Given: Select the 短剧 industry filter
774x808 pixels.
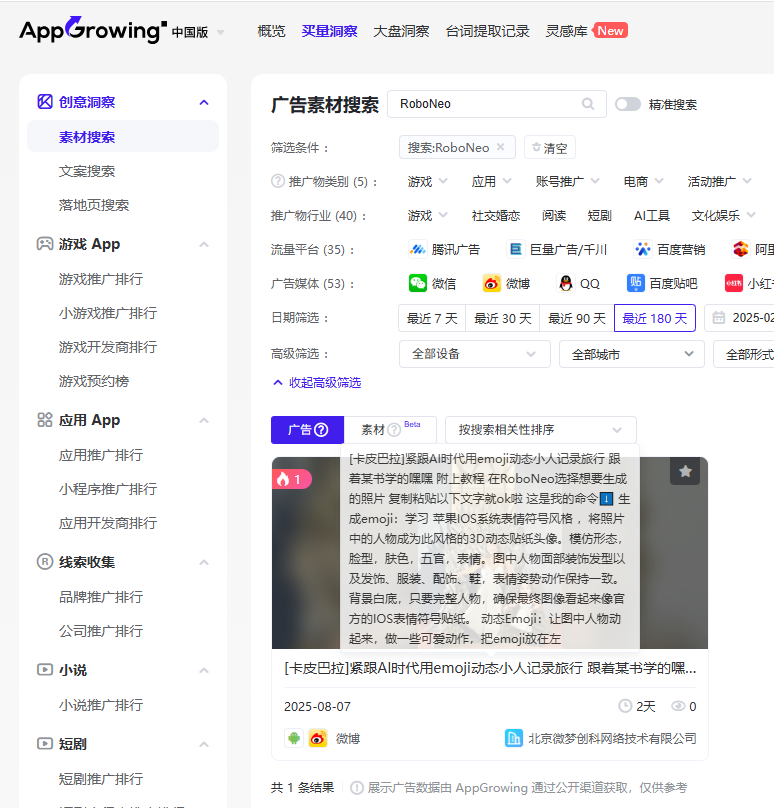Looking at the screenshot, I should (x=600, y=215).
